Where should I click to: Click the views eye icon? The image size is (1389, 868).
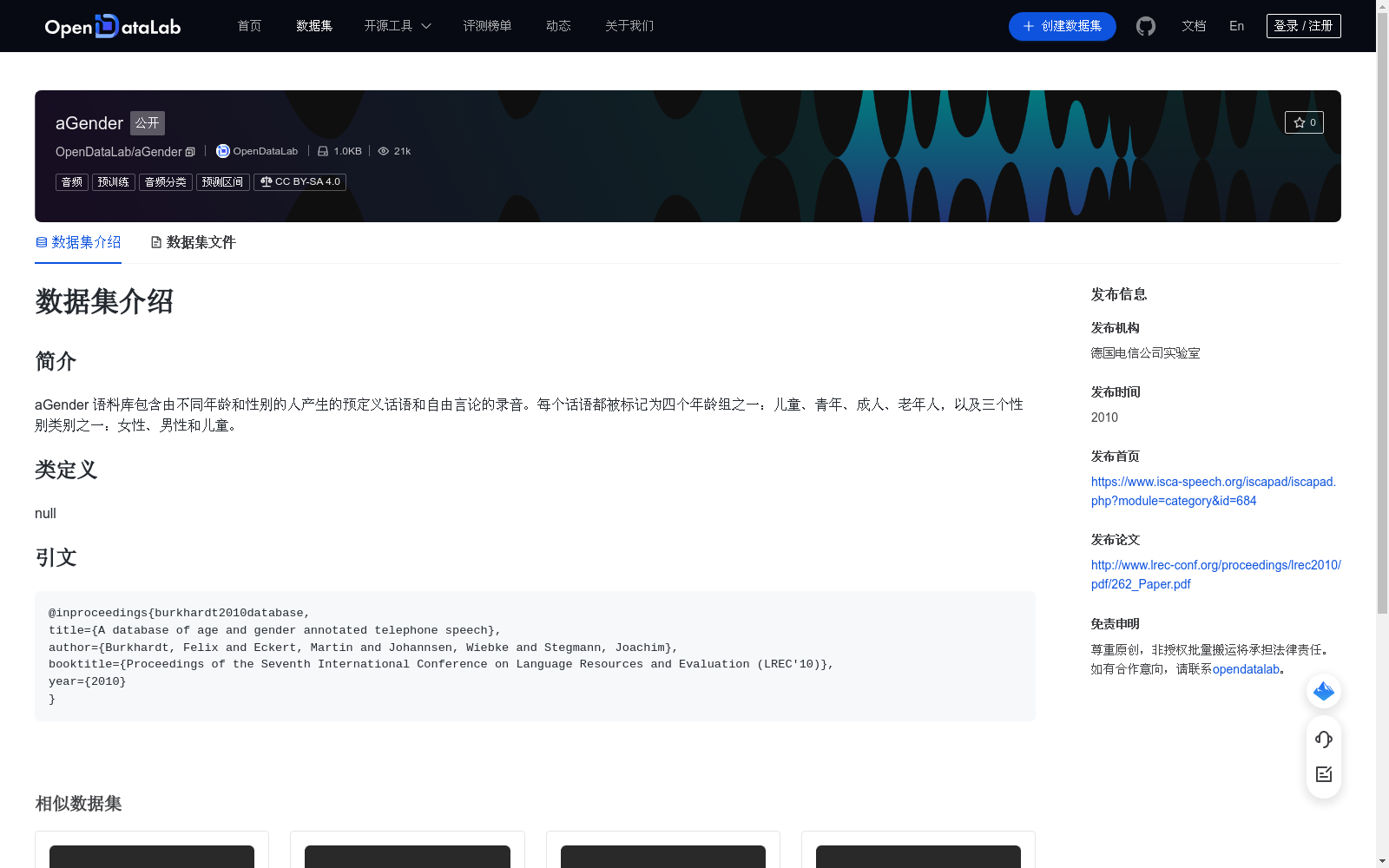pos(383,151)
